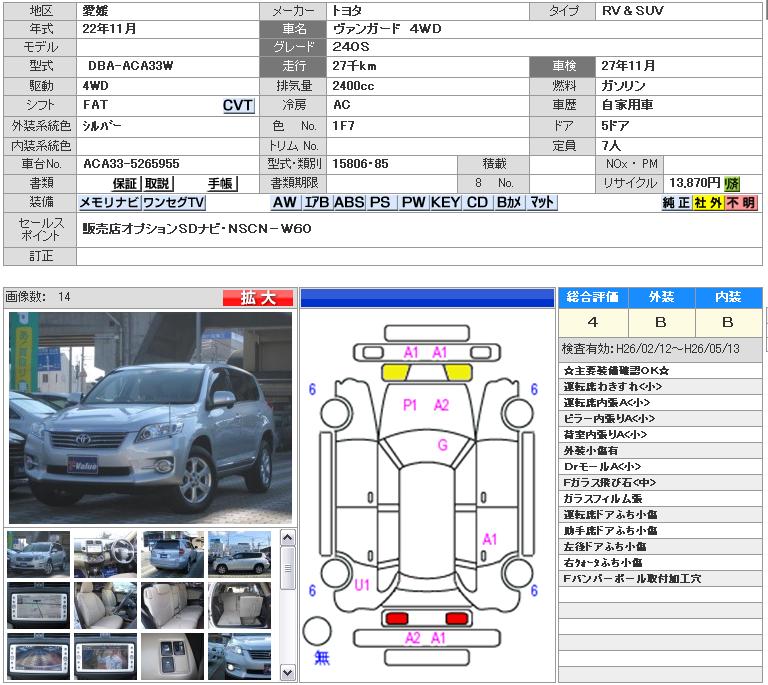Toggle the 不明 unknown indicator
The height and width of the screenshot is (685, 768).
click(x=741, y=203)
